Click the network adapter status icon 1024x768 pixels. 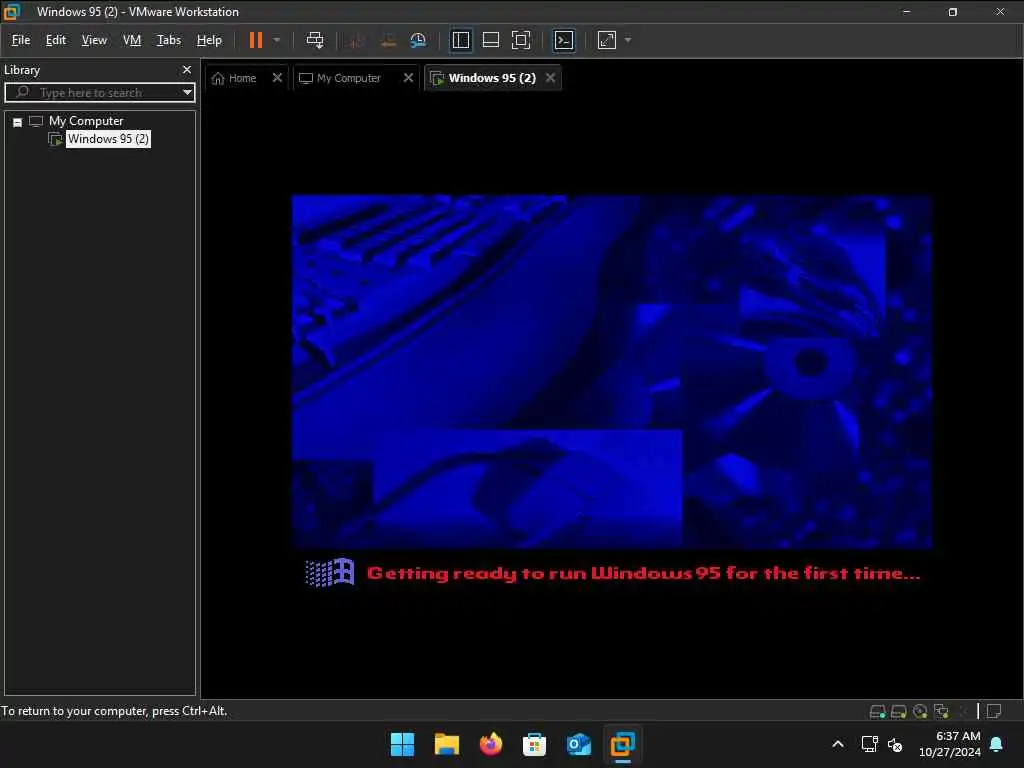(x=941, y=711)
